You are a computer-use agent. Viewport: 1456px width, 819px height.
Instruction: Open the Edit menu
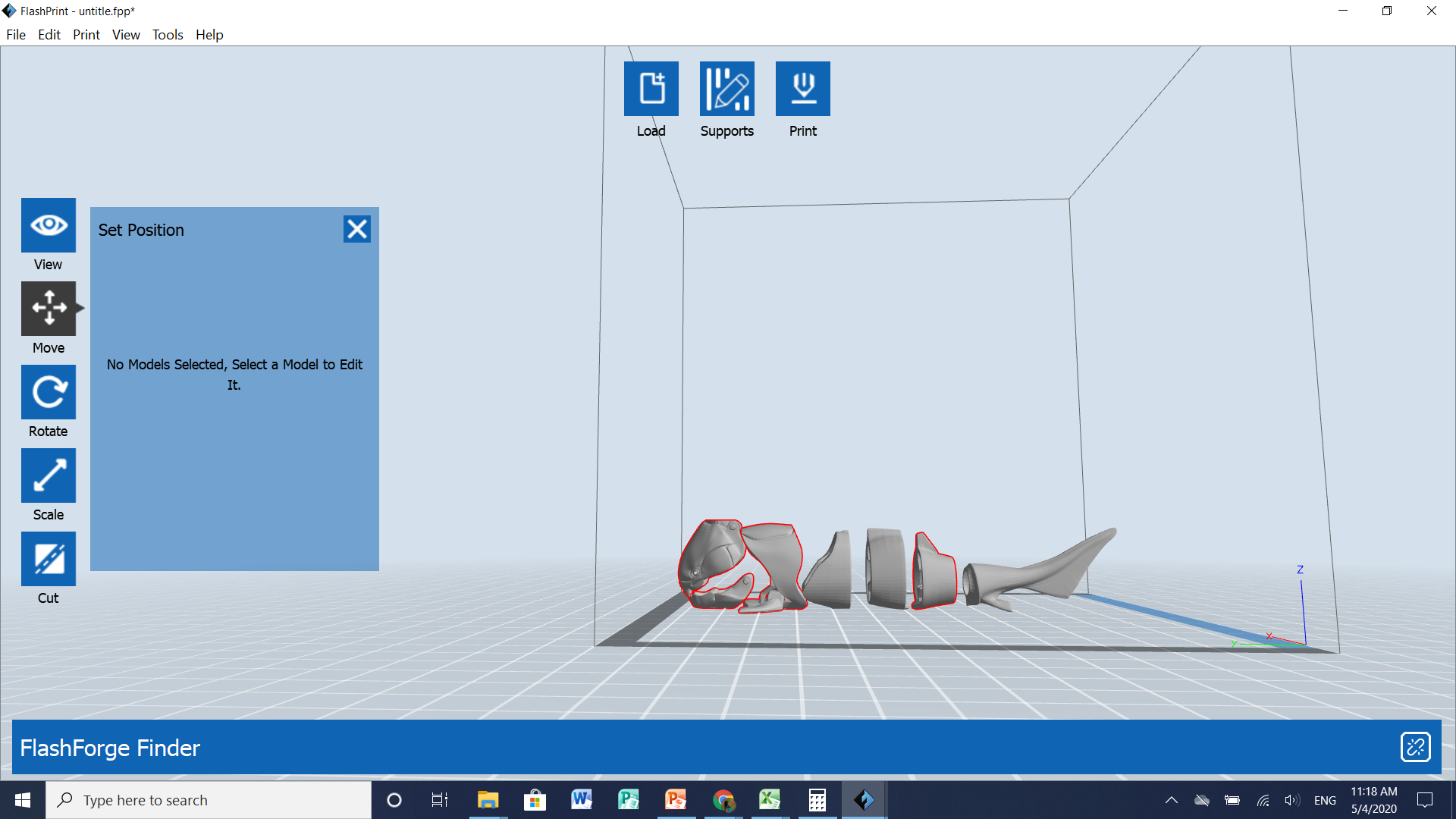point(49,35)
